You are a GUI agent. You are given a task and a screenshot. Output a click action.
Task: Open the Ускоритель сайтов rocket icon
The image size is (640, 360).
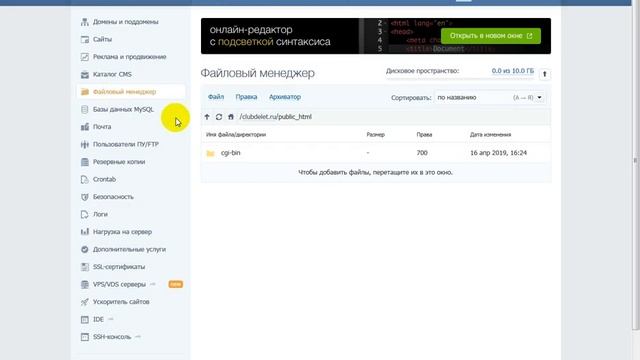point(84,302)
